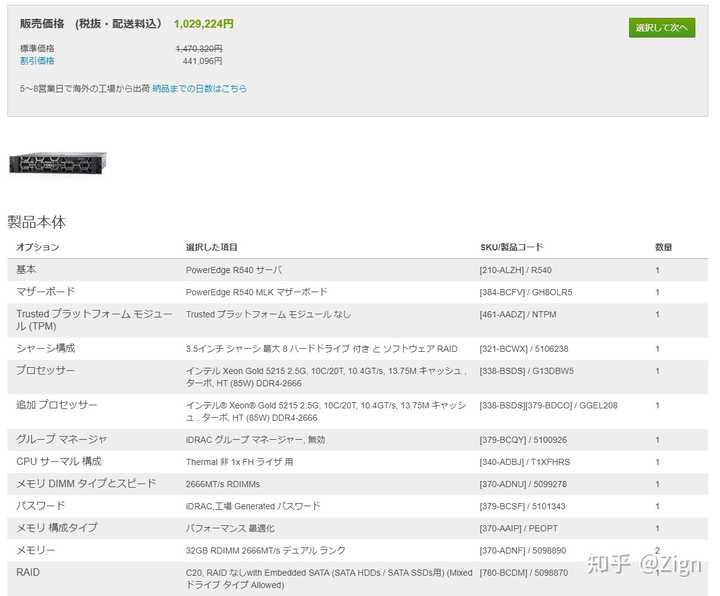This screenshot has width=720, height=596.
Task: Click SKU [780-BCDM] / 5098870
Action: click(523, 573)
